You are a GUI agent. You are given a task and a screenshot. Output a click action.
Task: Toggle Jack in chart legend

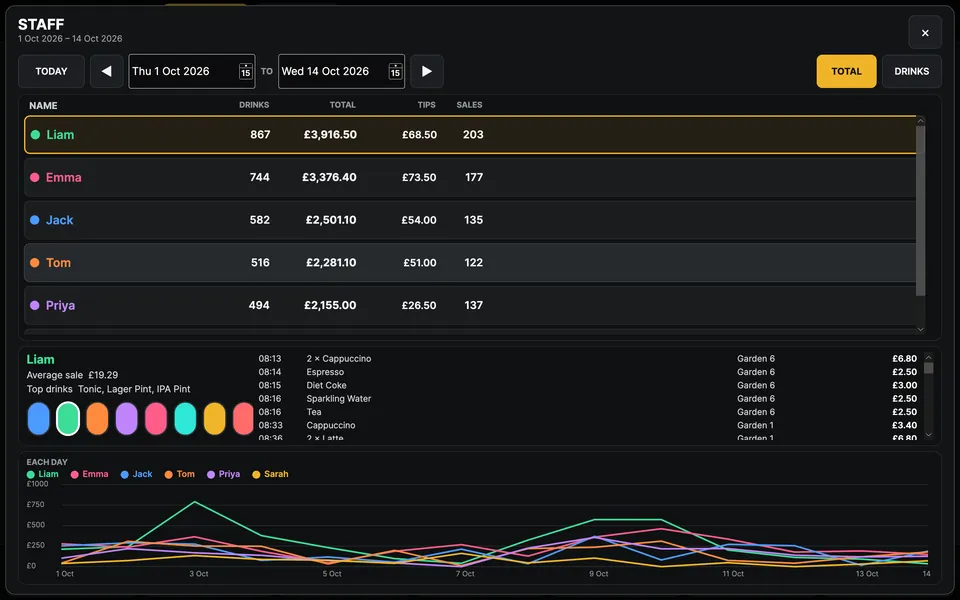coord(137,474)
